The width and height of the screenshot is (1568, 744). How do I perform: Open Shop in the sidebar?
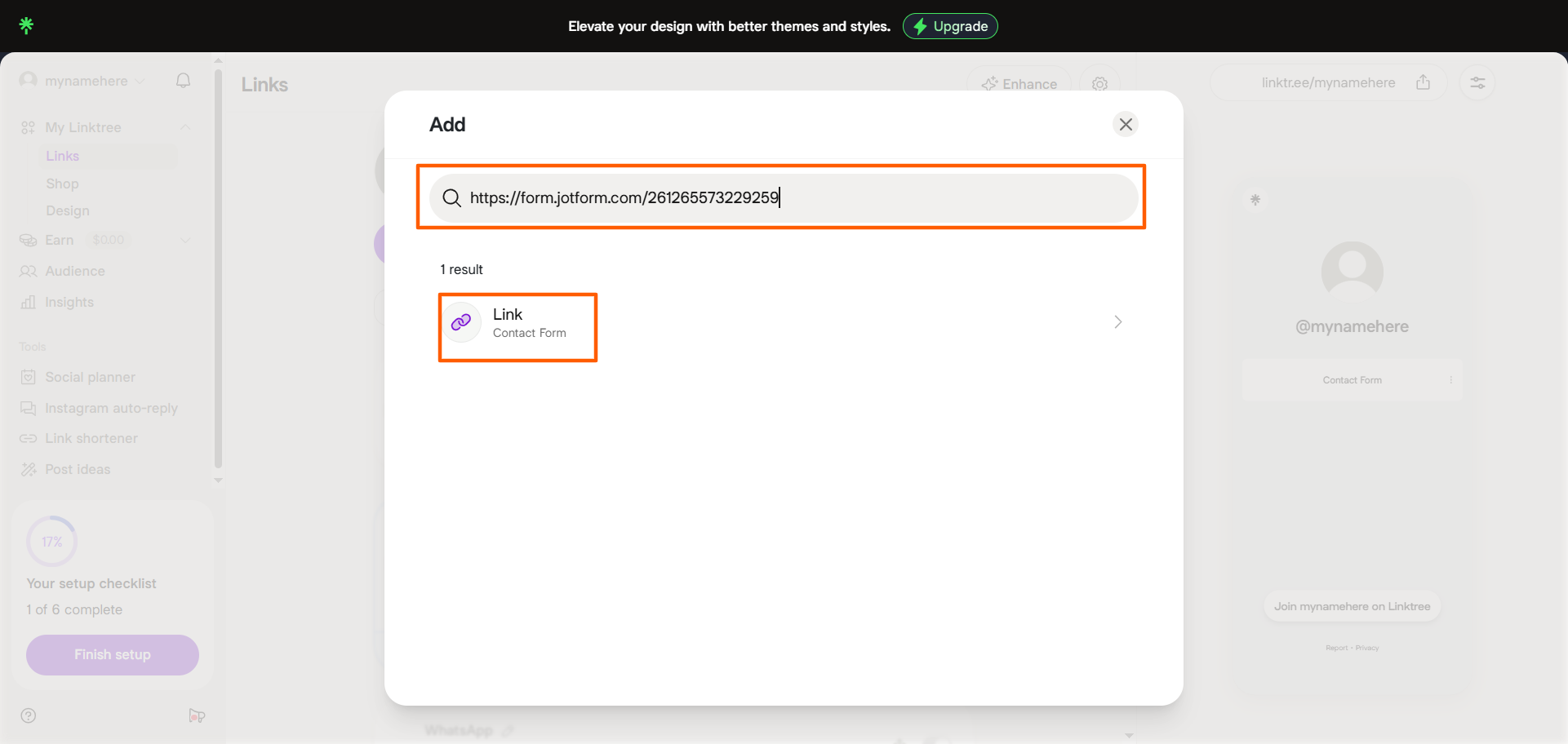[62, 184]
